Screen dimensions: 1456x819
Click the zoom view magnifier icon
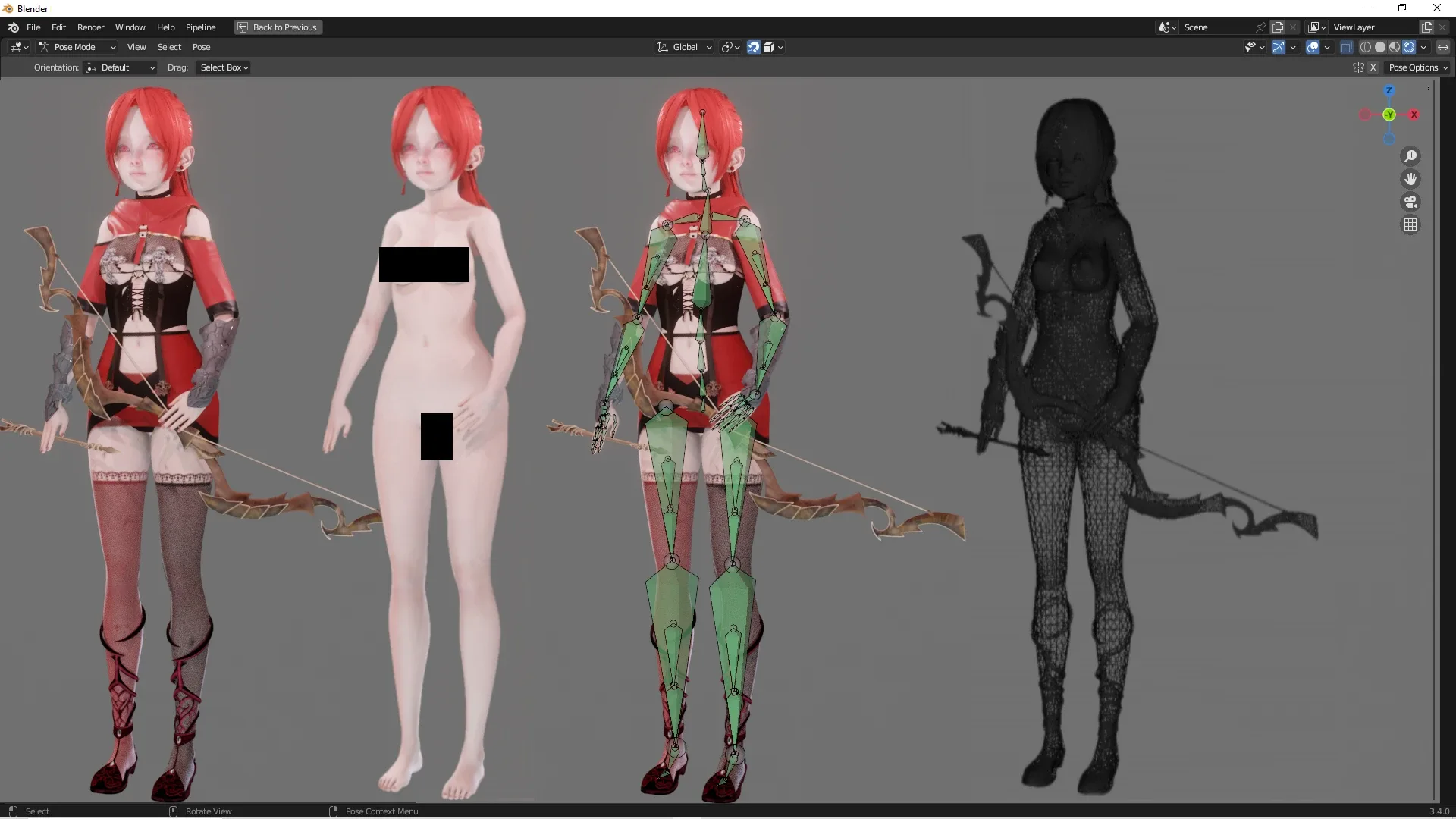point(1410,156)
